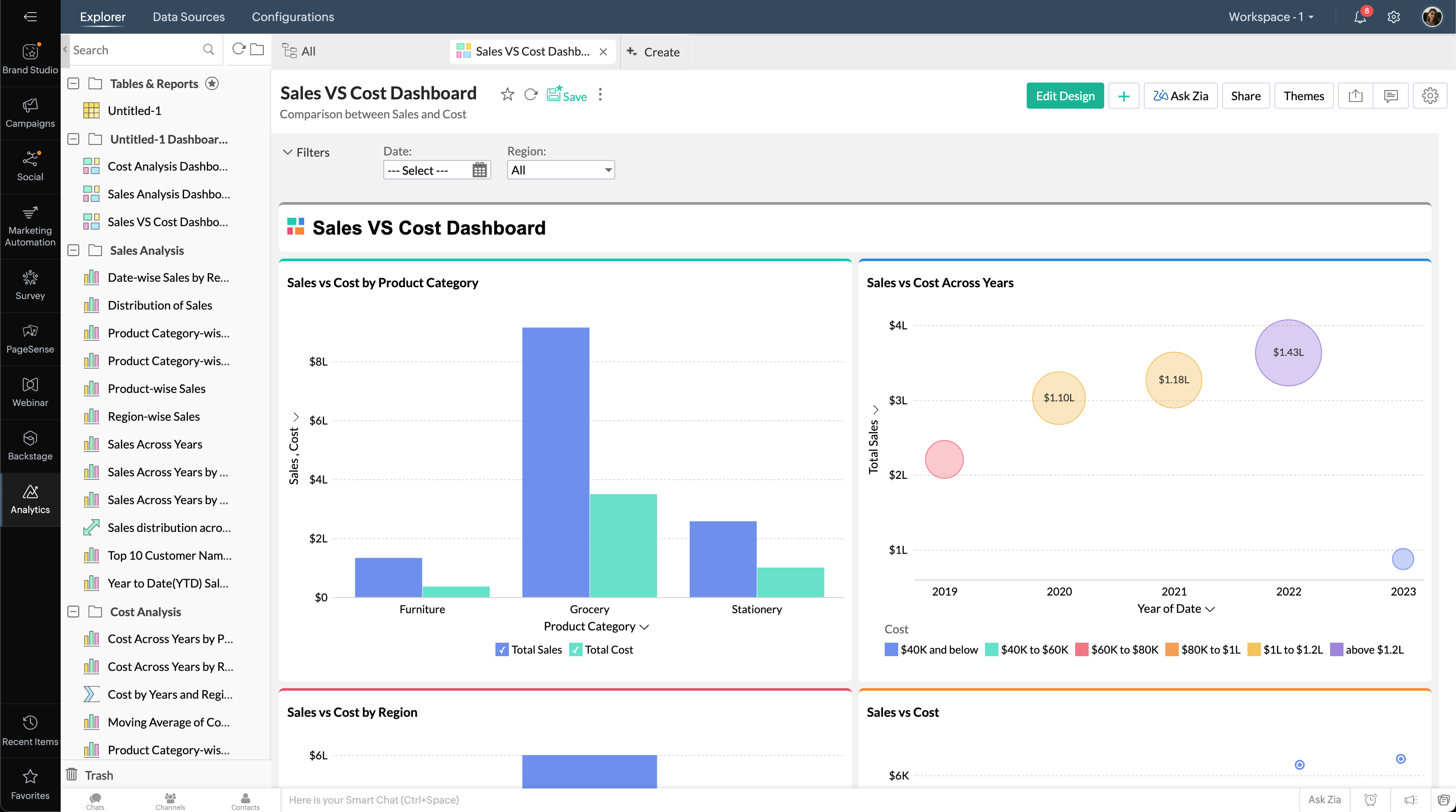
Task: Uncheck the Total Sales legend checkbox
Action: (502, 650)
